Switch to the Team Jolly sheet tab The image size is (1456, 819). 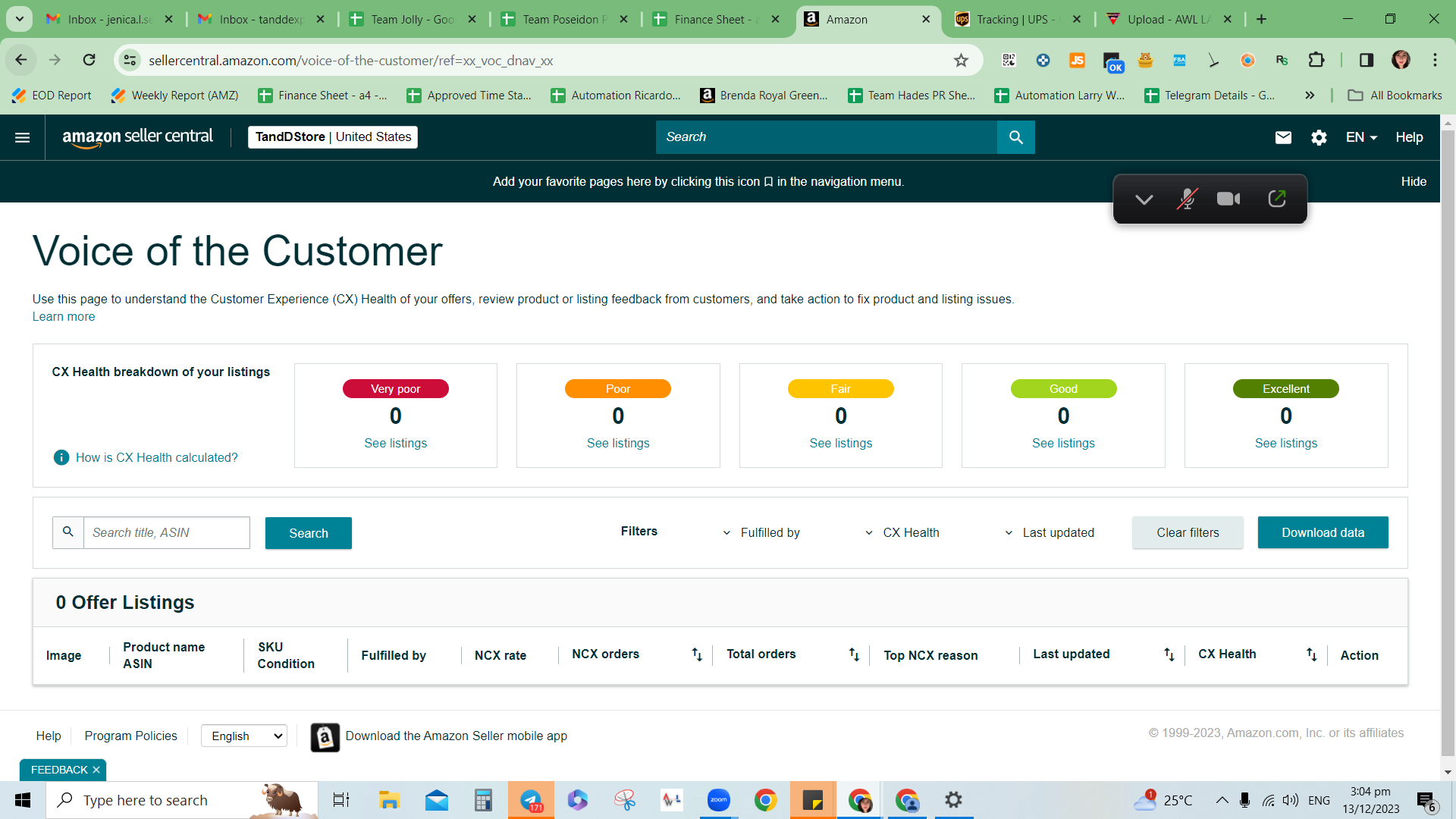413,20
